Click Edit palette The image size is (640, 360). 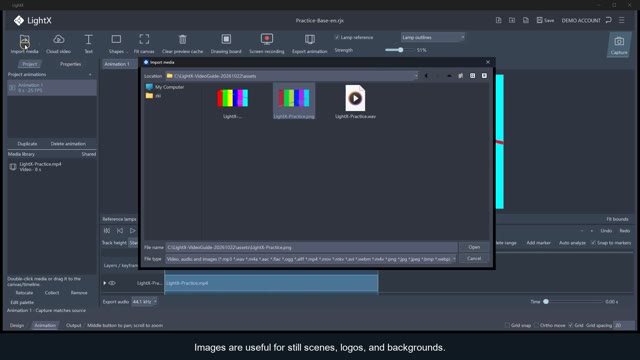[22, 302]
